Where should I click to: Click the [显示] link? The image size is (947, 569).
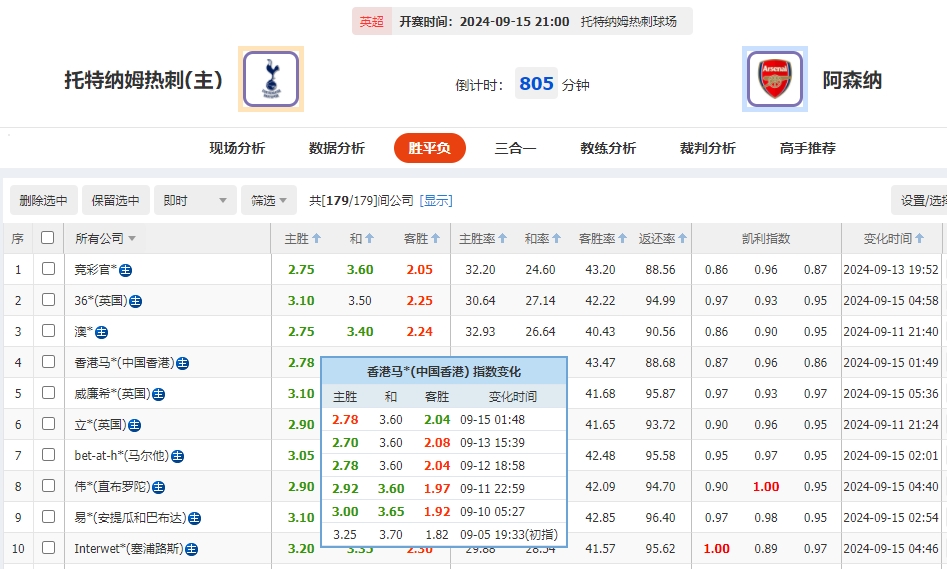[436, 200]
